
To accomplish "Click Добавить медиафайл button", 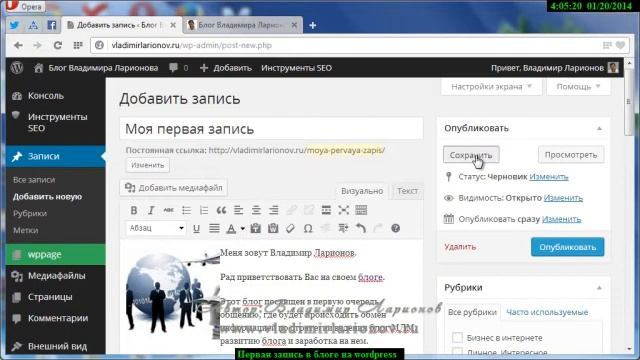I will pos(174,188).
